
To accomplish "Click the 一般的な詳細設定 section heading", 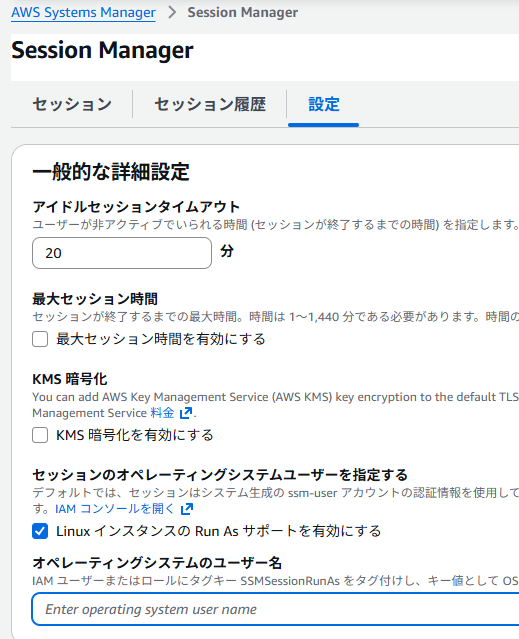I will (111, 172).
